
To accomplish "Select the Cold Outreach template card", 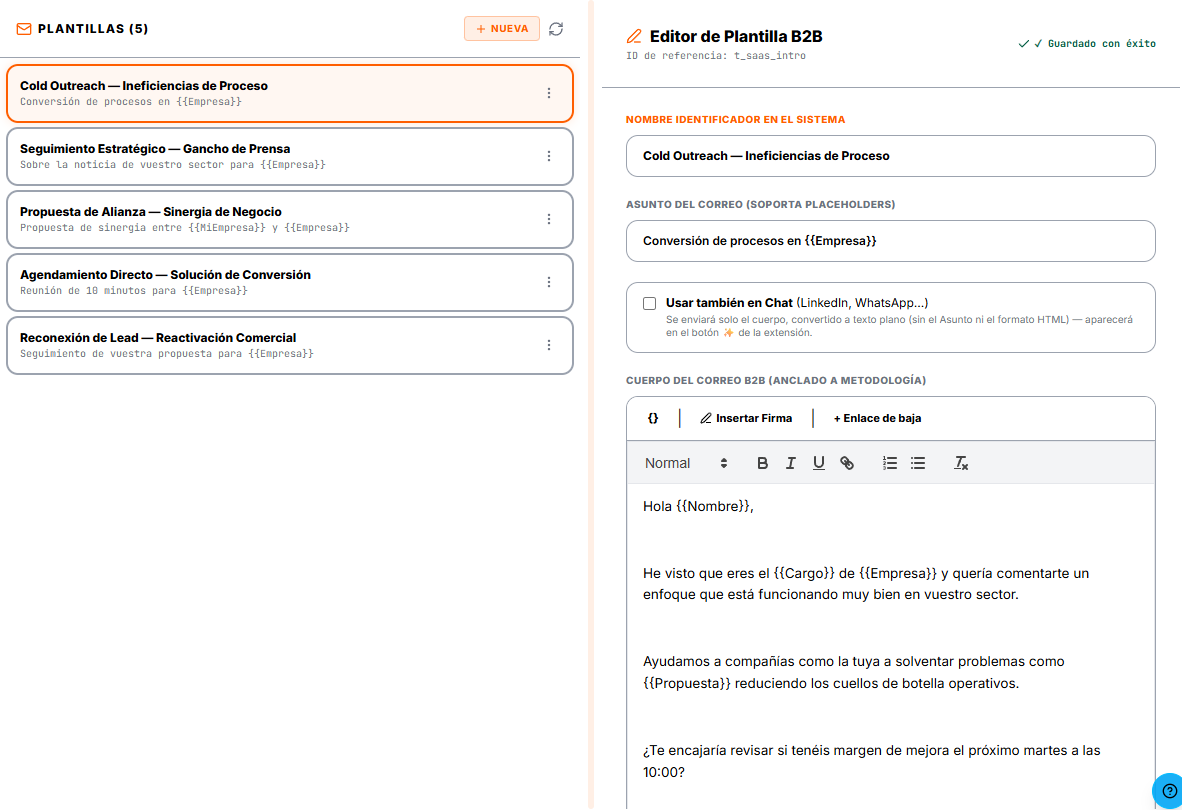I will coord(290,93).
